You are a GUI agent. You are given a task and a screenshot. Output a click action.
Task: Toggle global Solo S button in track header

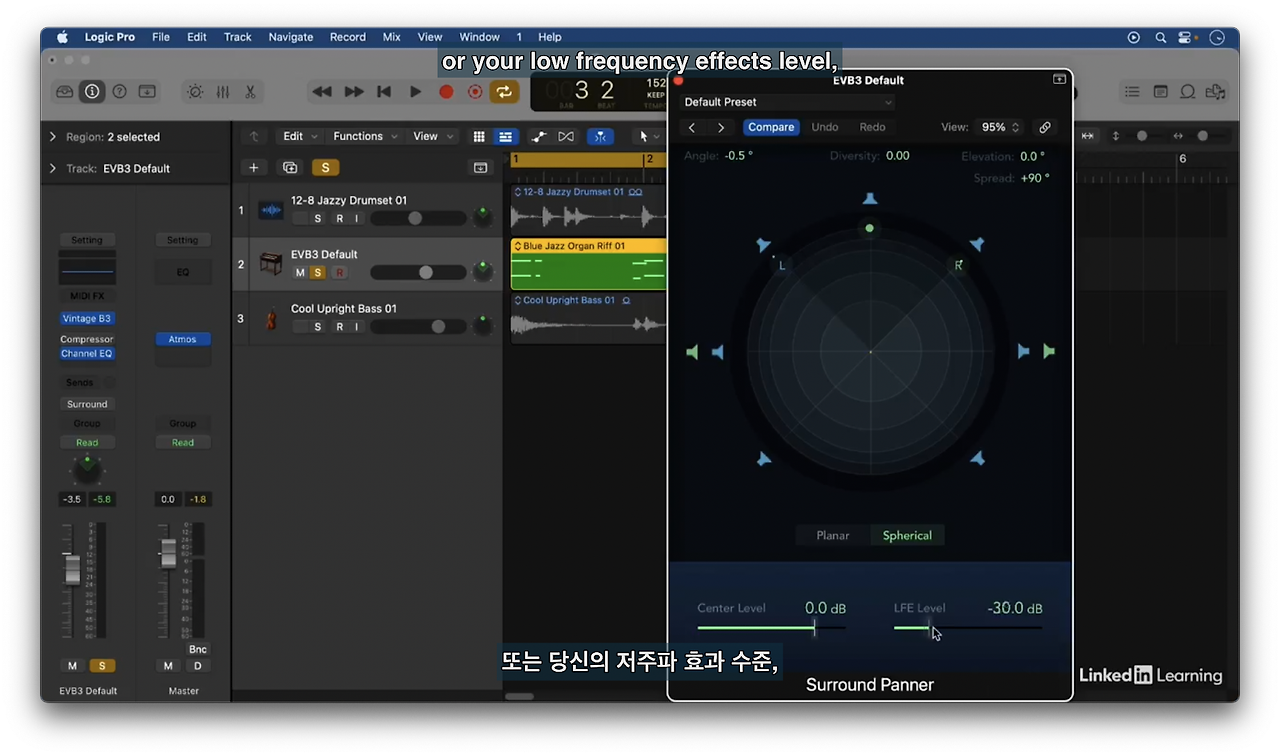tap(325, 168)
